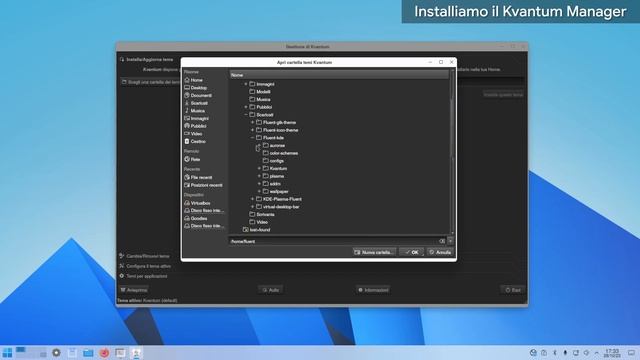Open Documenti in the places sidebar
This screenshot has height=360, width=640.
pyautogui.click(x=198, y=96)
